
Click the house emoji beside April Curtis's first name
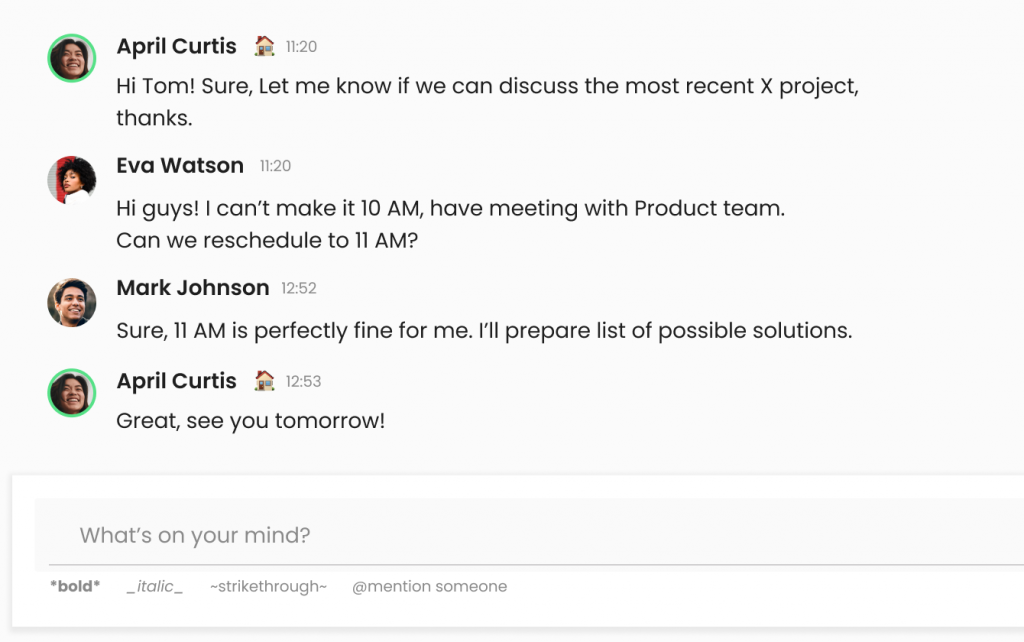click(x=266, y=45)
